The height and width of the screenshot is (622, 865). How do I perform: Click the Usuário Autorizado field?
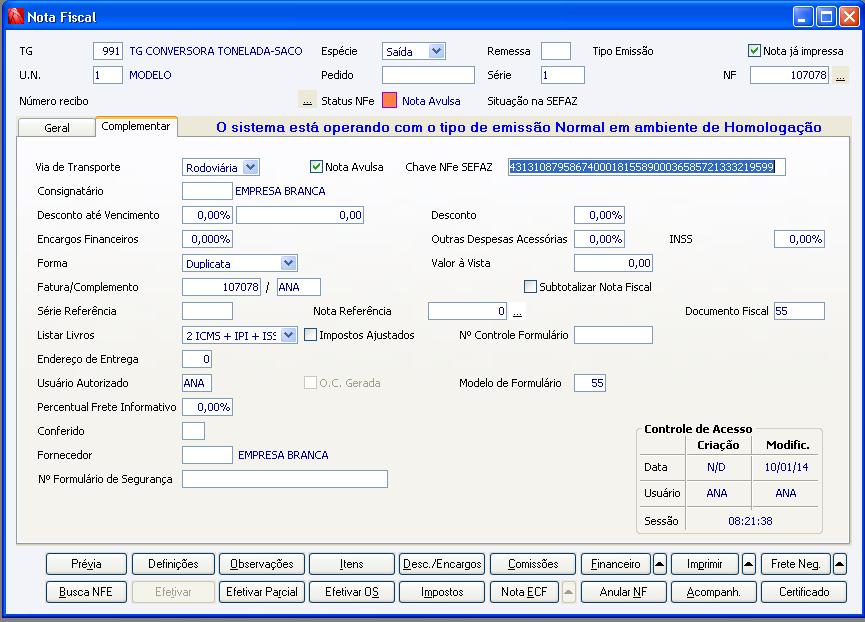(x=197, y=383)
